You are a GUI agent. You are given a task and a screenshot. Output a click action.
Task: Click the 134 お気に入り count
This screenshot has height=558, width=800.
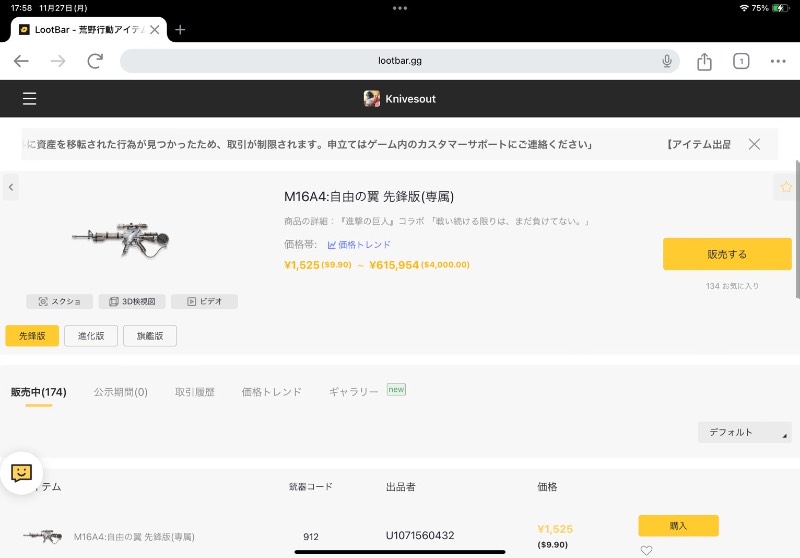point(732,286)
